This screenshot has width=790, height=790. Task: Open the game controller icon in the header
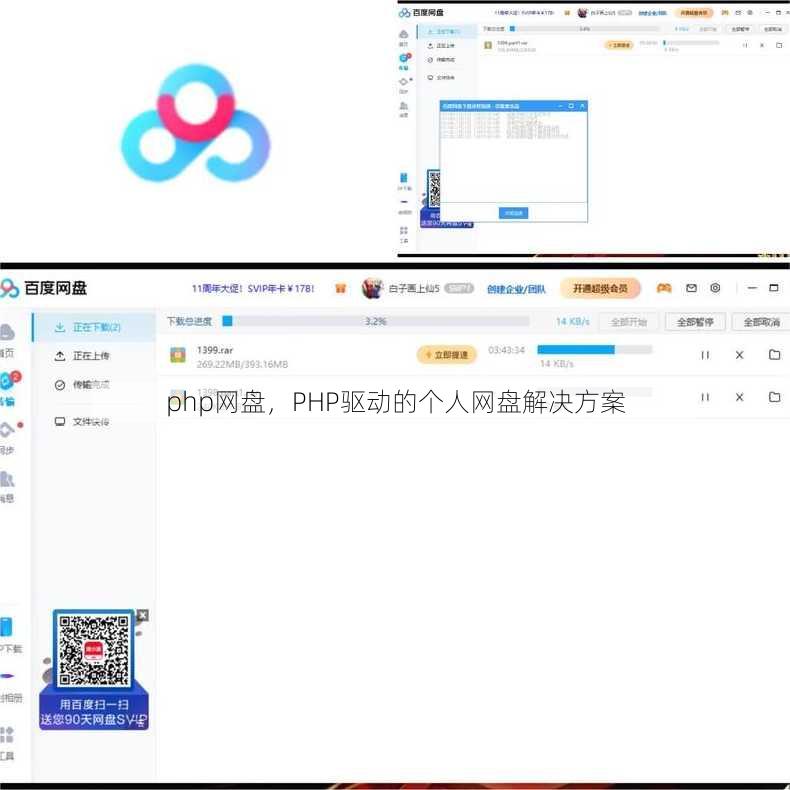664,288
